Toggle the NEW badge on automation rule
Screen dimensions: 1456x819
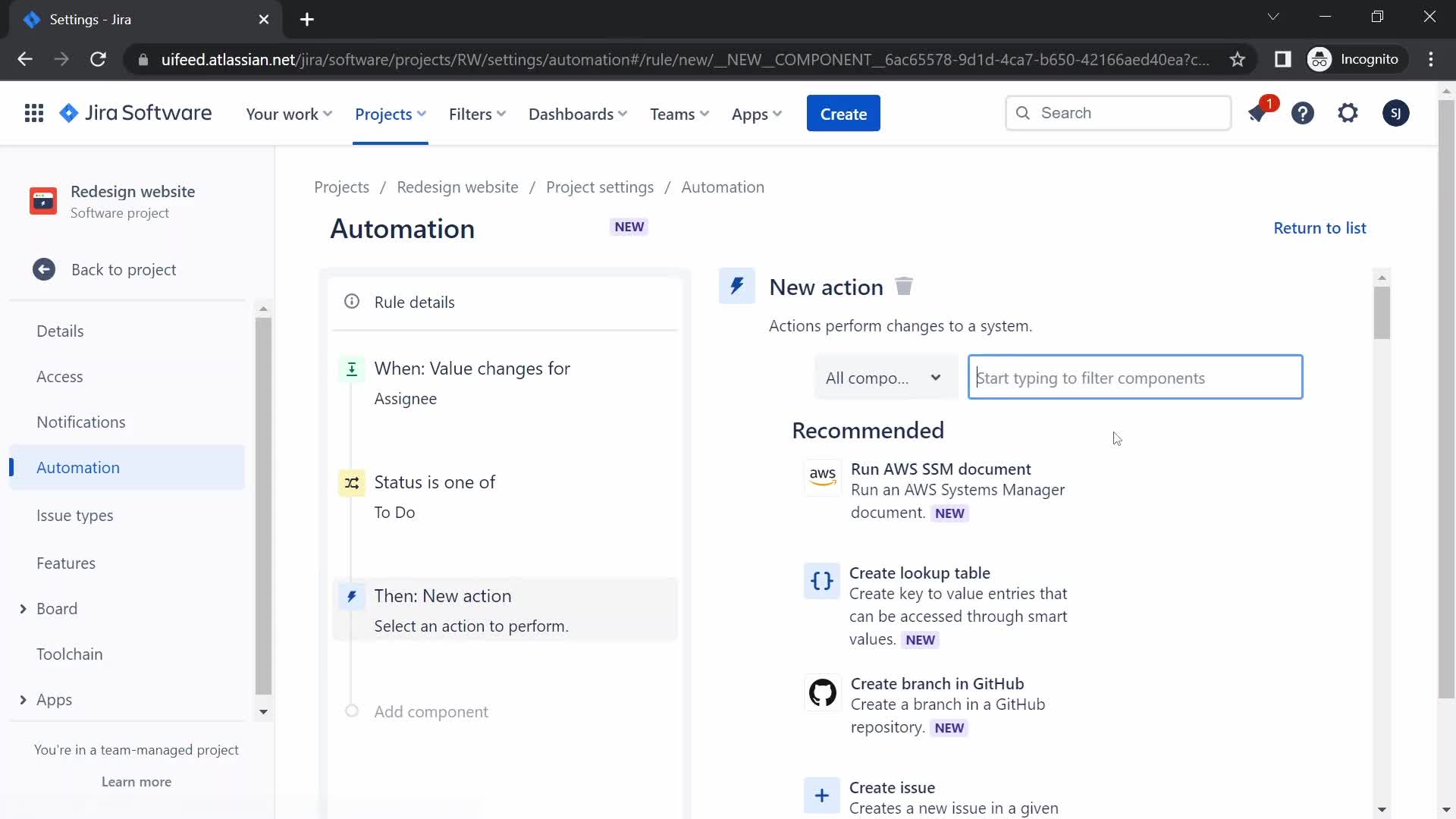point(629,226)
